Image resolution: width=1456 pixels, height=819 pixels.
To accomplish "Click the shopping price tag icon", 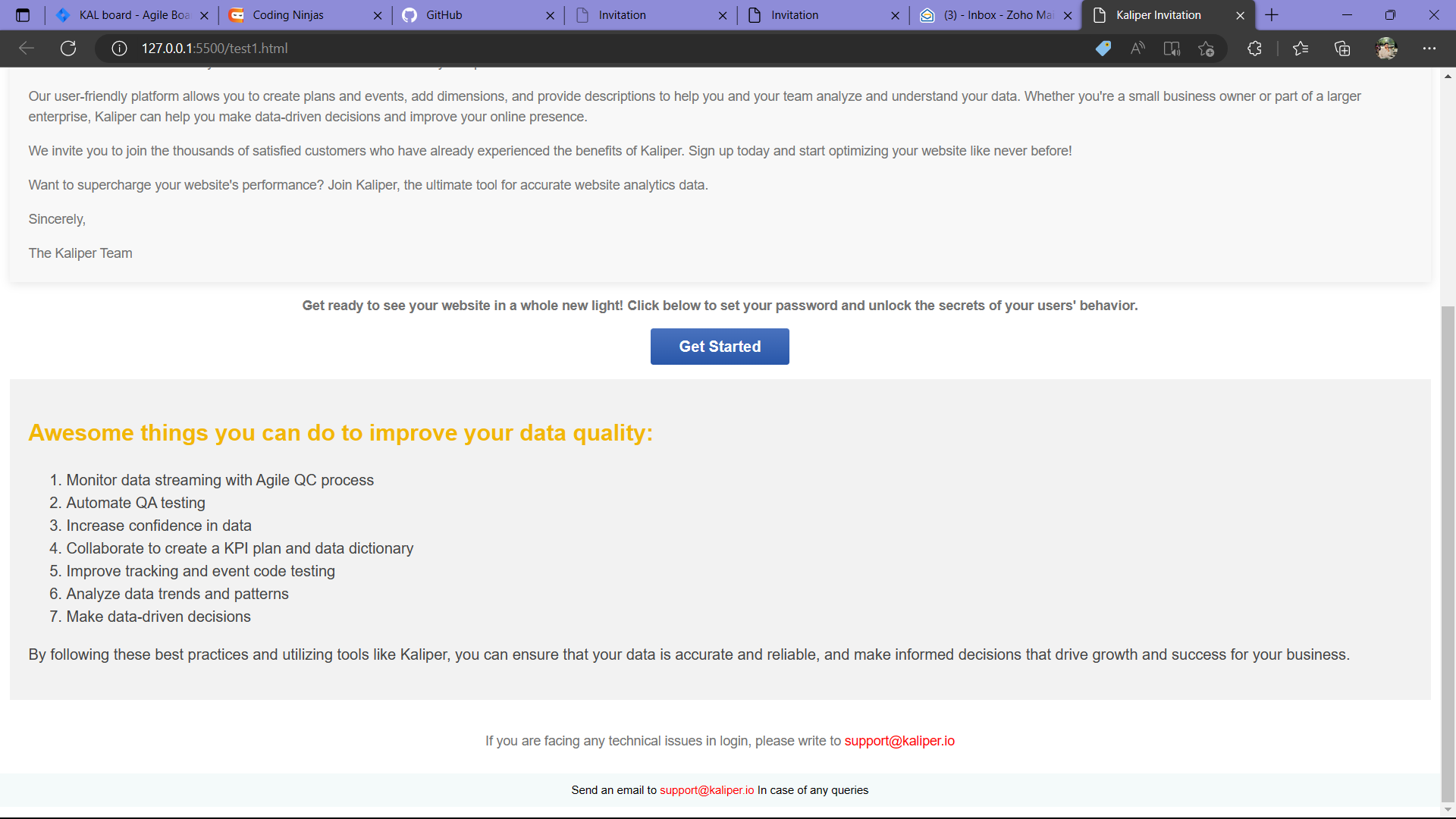I will click(1103, 49).
